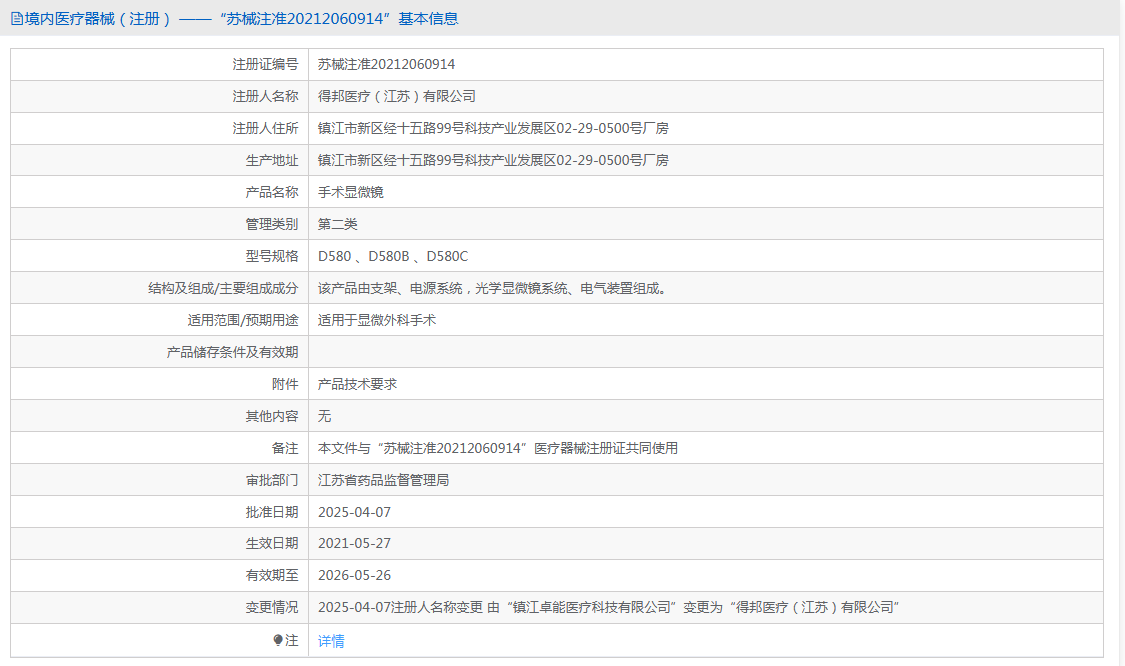Open the 详情 link
This screenshot has height=666, width=1125.
pos(331,641)
